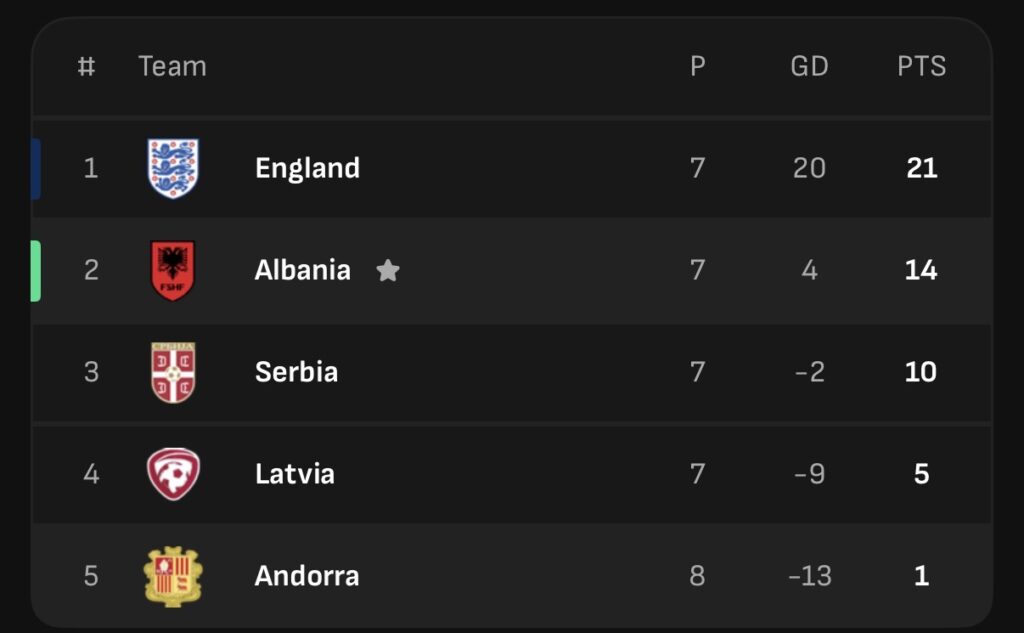Click the Latvia team crest
This screenshot has width=1024, height=633.
click(x=173, y=474)
